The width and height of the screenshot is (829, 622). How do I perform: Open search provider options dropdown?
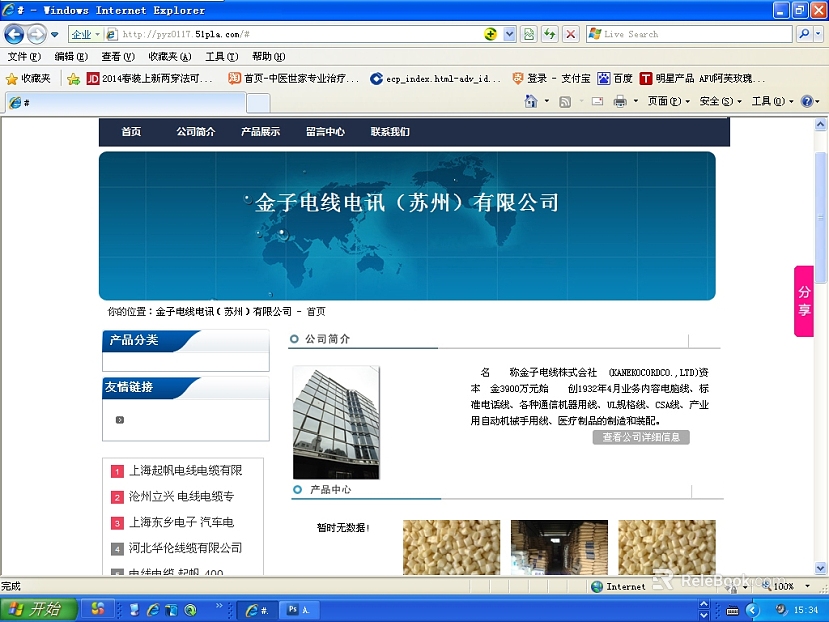coord(818,34)
